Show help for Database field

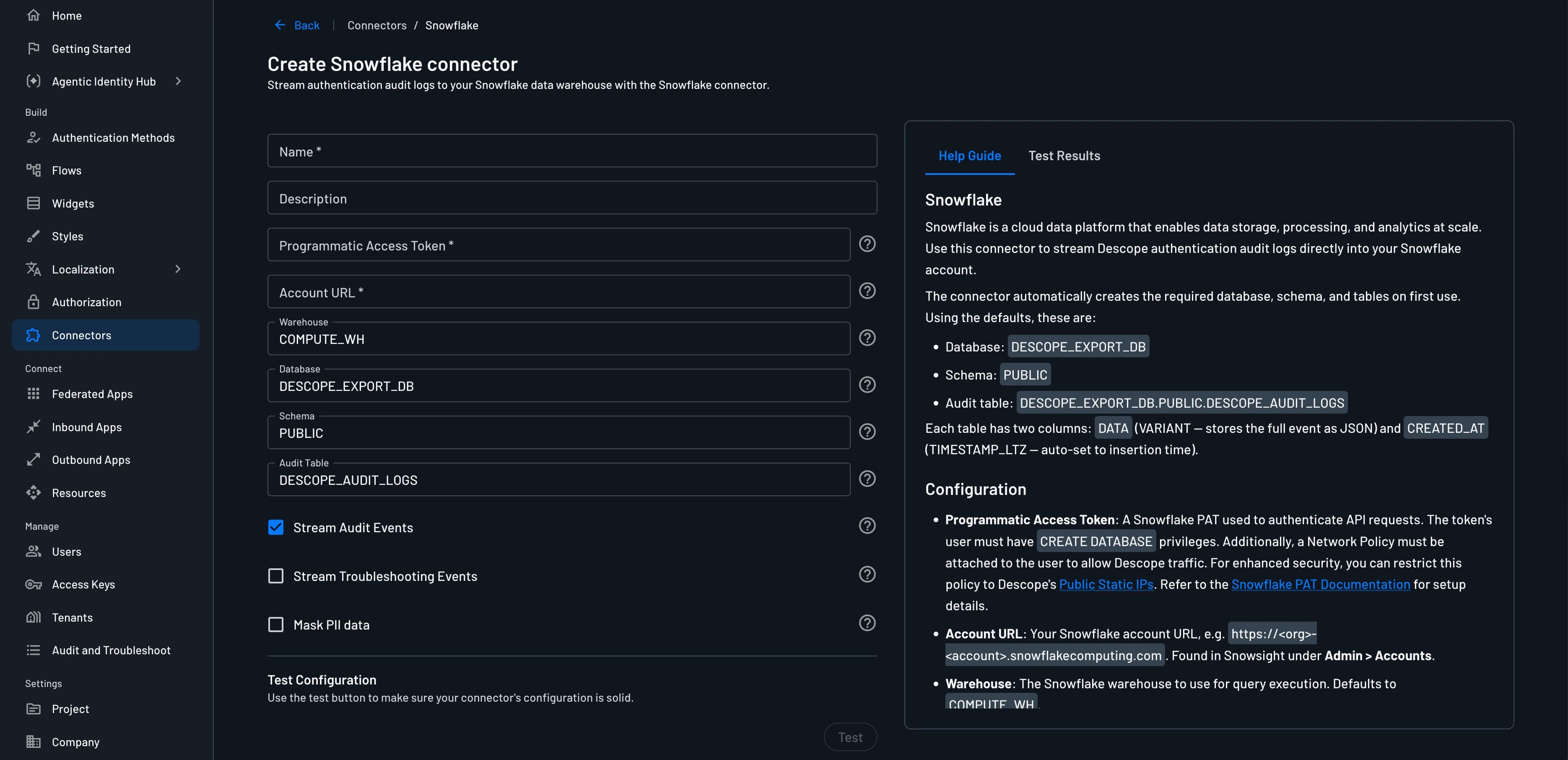867,385
